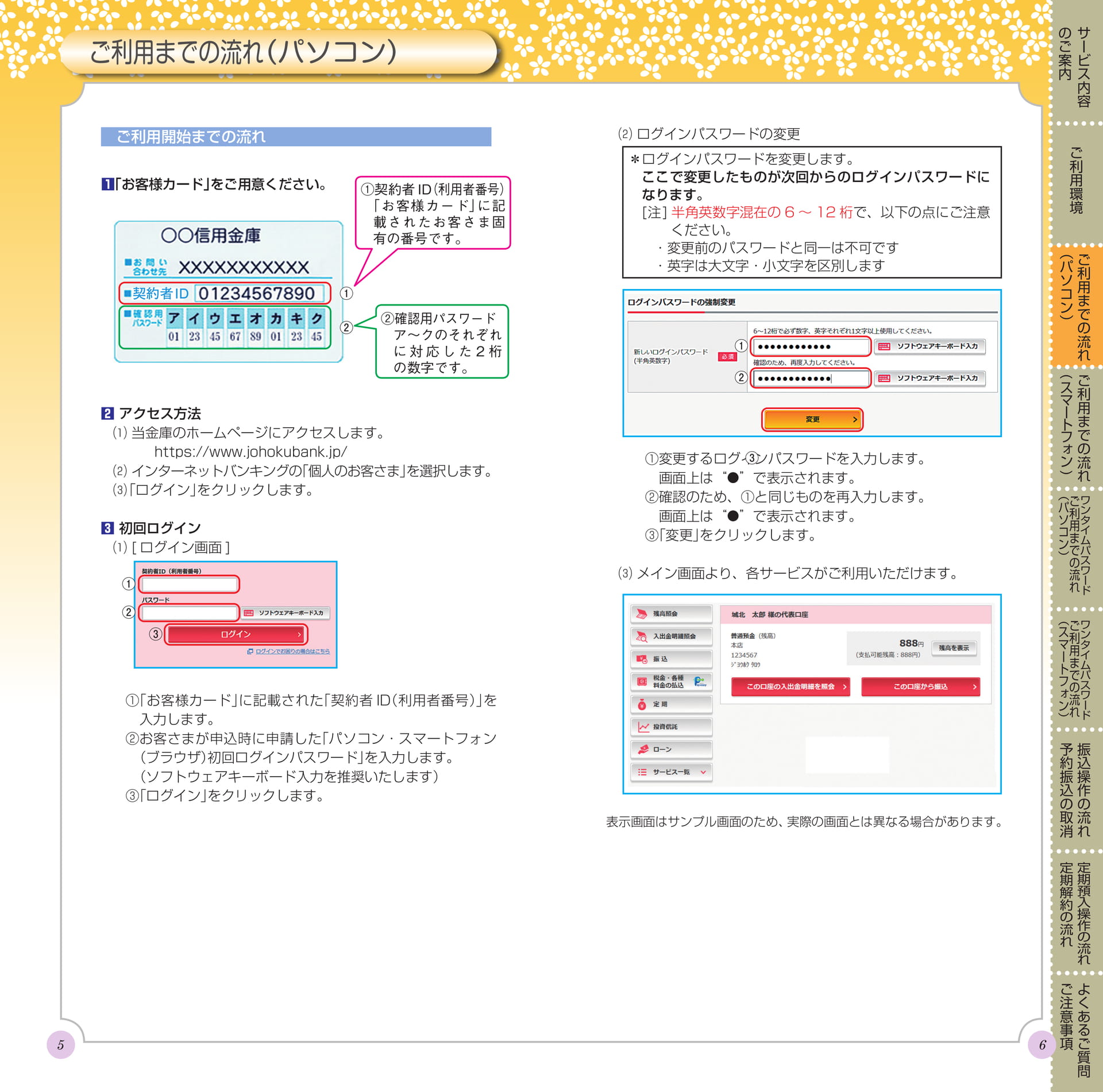1103x1092 pixels.
Task: Click the password re-entry confirmation field
Action: (811, 378)
